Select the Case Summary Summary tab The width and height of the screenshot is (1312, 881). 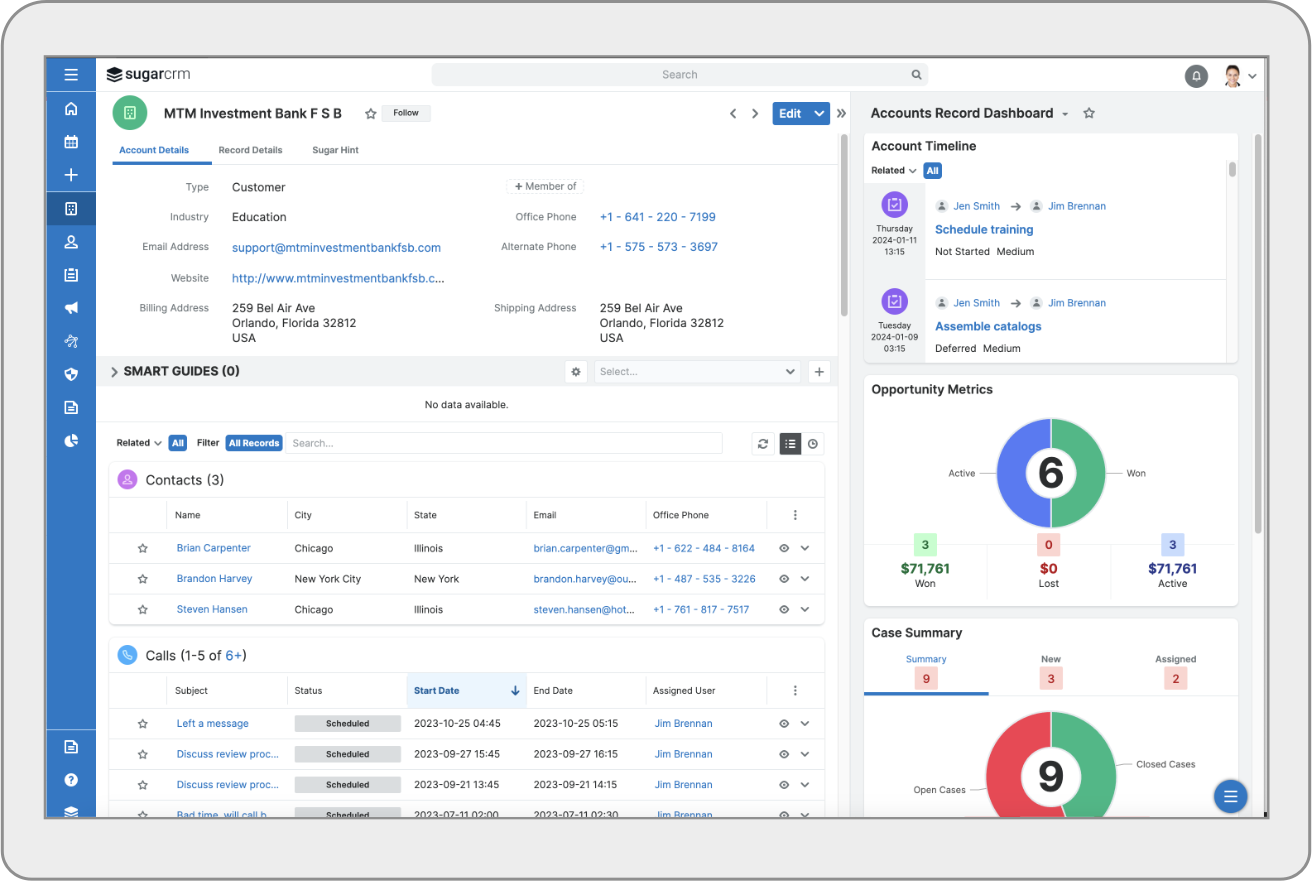[926, 671]
